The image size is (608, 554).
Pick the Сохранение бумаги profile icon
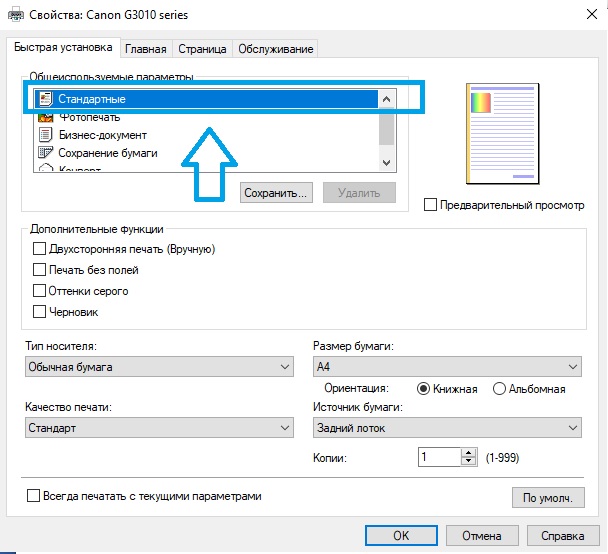click(x=44, y=153)
